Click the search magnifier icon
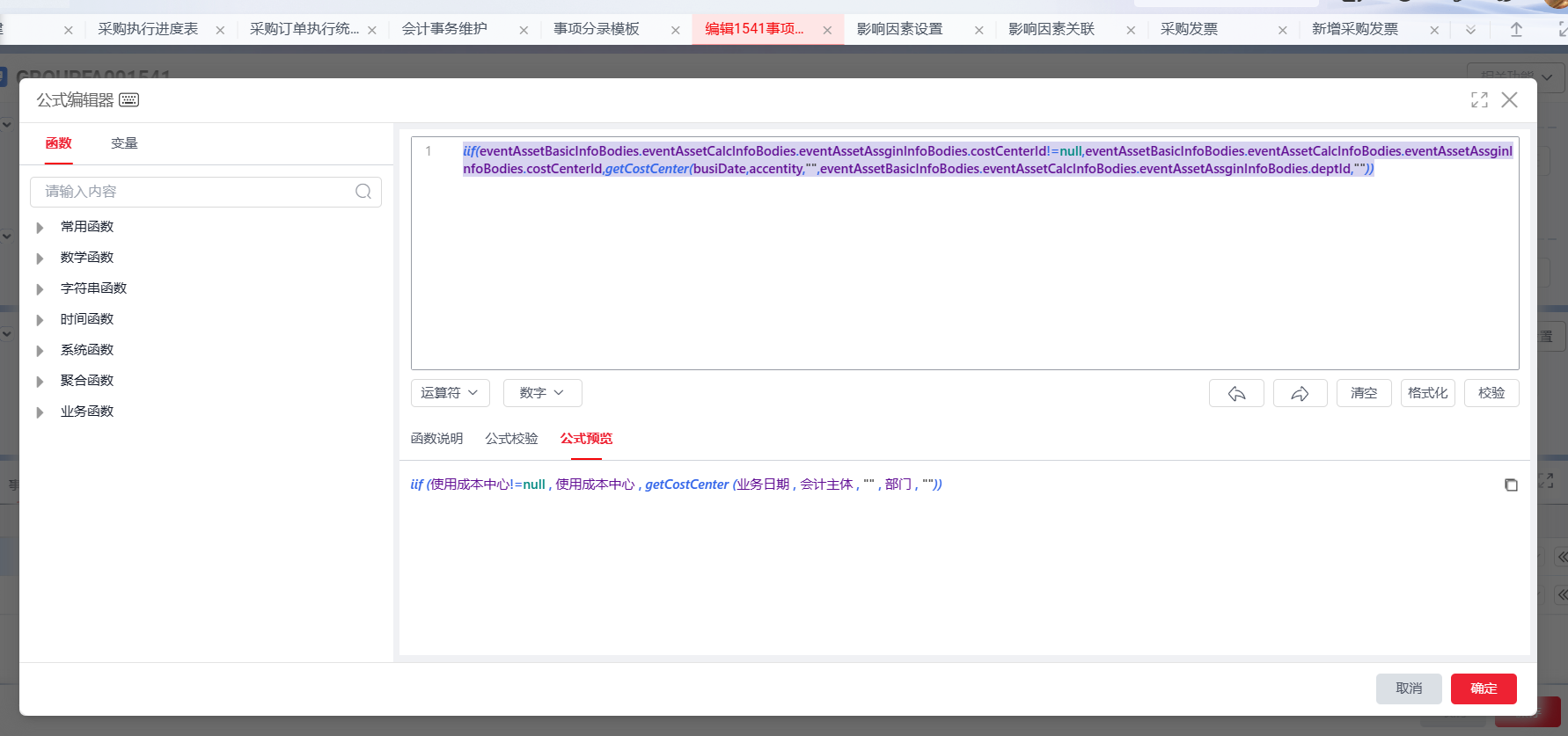Image resolution: width=1568 pixels, height=736 pixels. (363, 192)
